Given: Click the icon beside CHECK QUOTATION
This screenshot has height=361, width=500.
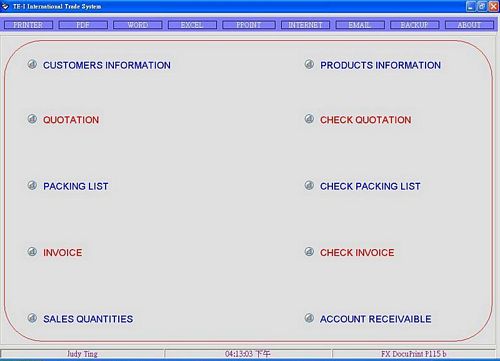Looking at the screenshot, I should point(309,119).
